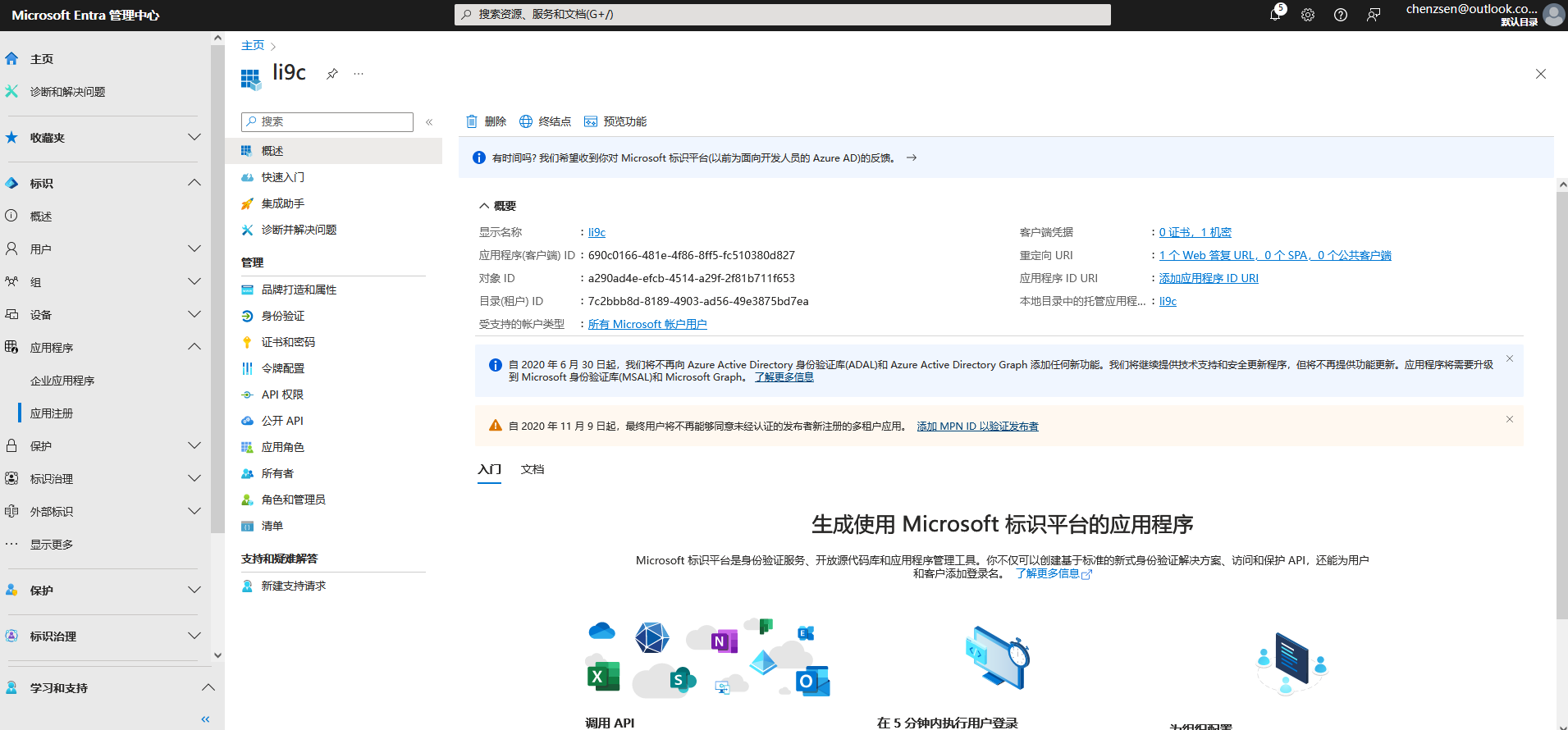Go to 主页 home icon in sidebar
1568x730 pixels.
tap(11, 59)
